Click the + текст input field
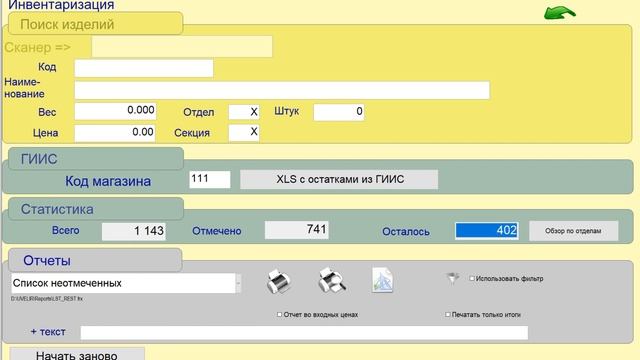Viewport: 640px width, 360px height. tap(304, 332)
